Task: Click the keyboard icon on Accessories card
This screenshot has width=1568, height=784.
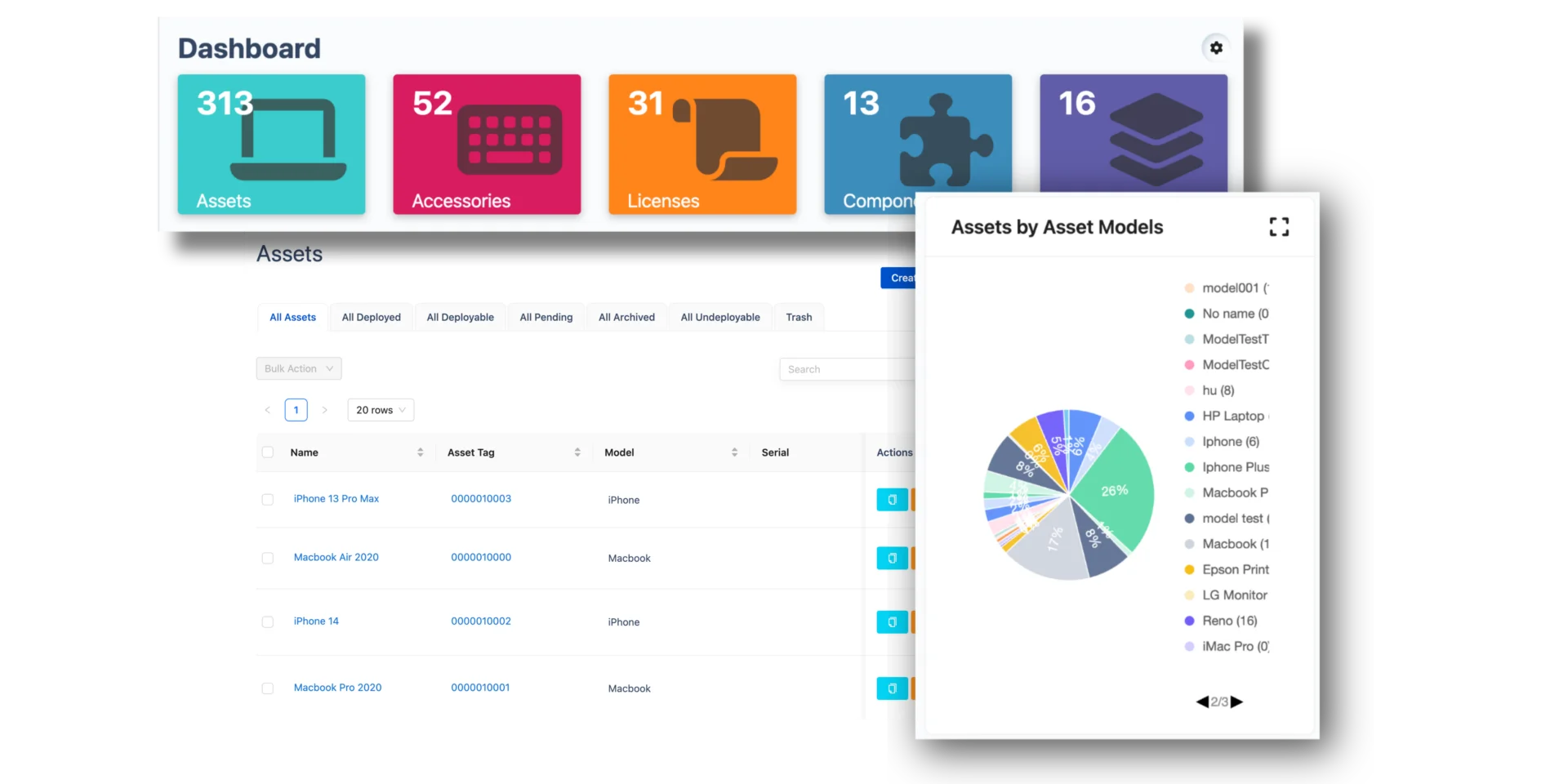Action: pyautogui.click(x=510, y=140)
